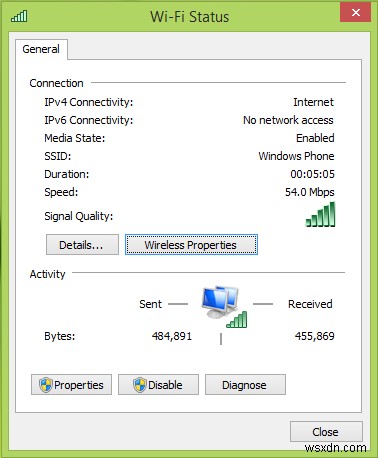378x458 pixels.
Task: Click sent bytes value 484,891
Action: tap(172, 336)
